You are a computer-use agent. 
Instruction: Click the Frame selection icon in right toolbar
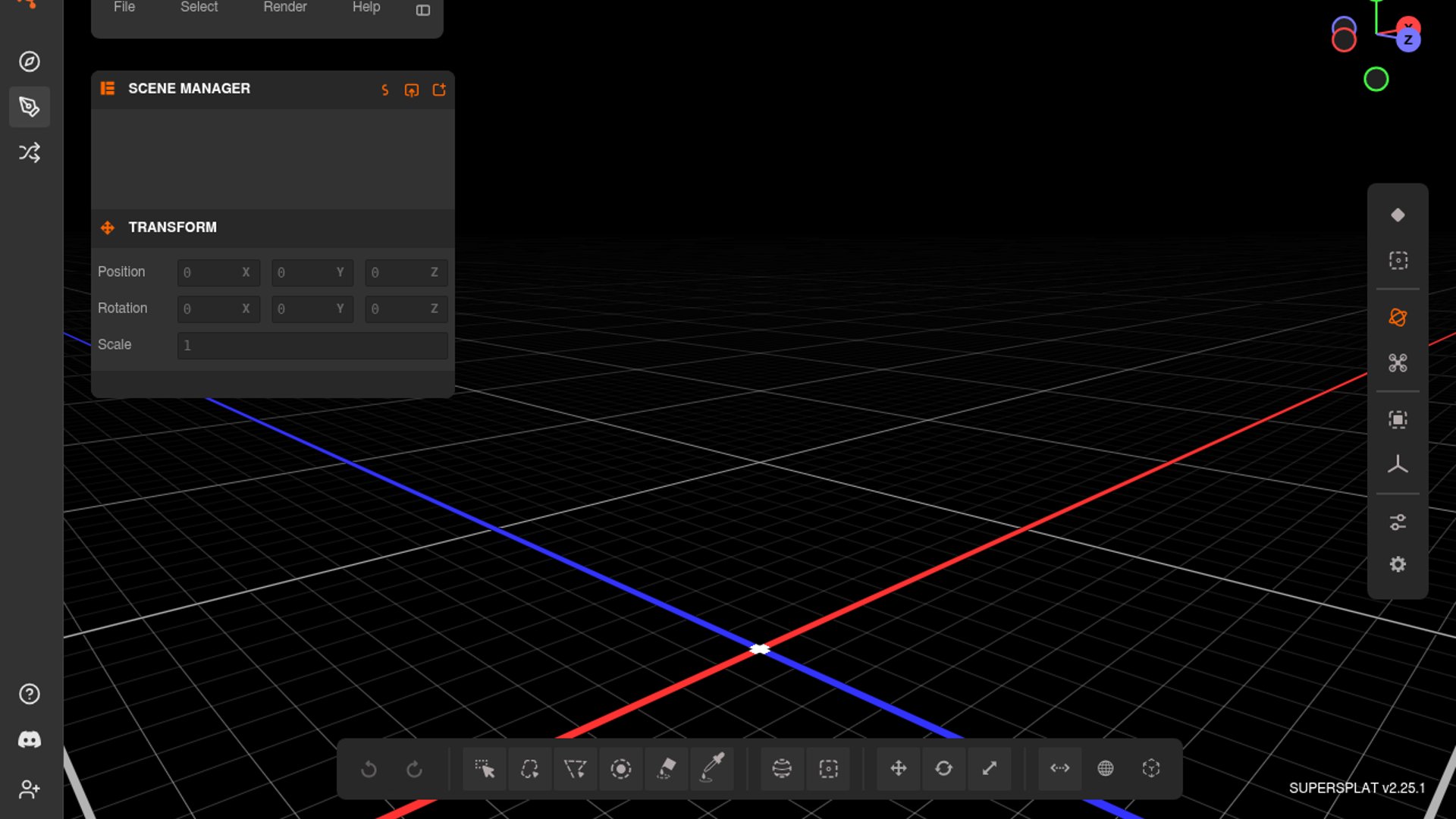click(1398, 261)
